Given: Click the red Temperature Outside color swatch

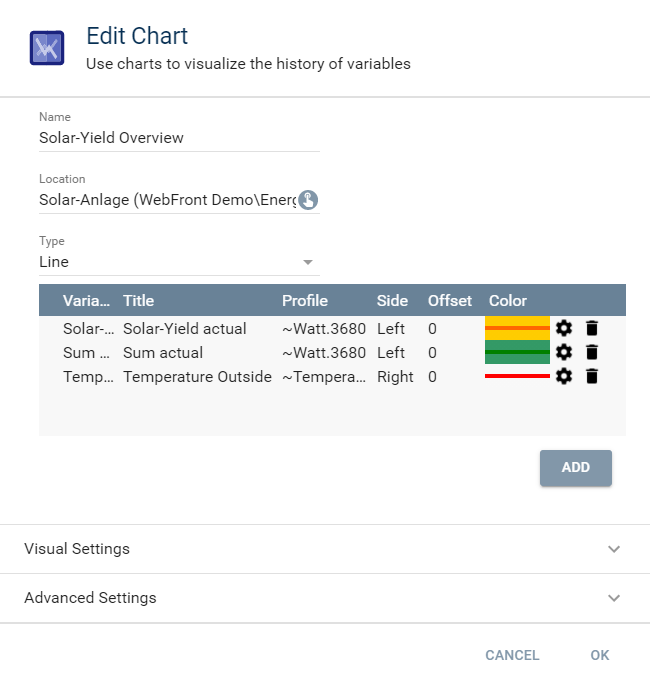Looking at the screenshot, I should click(x=517, y=376).
